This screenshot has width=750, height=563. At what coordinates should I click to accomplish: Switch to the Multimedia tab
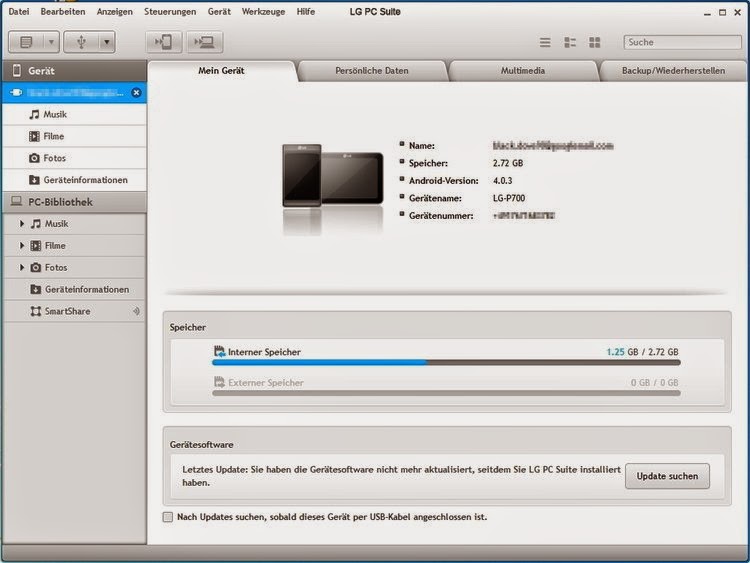click(522, 71)
